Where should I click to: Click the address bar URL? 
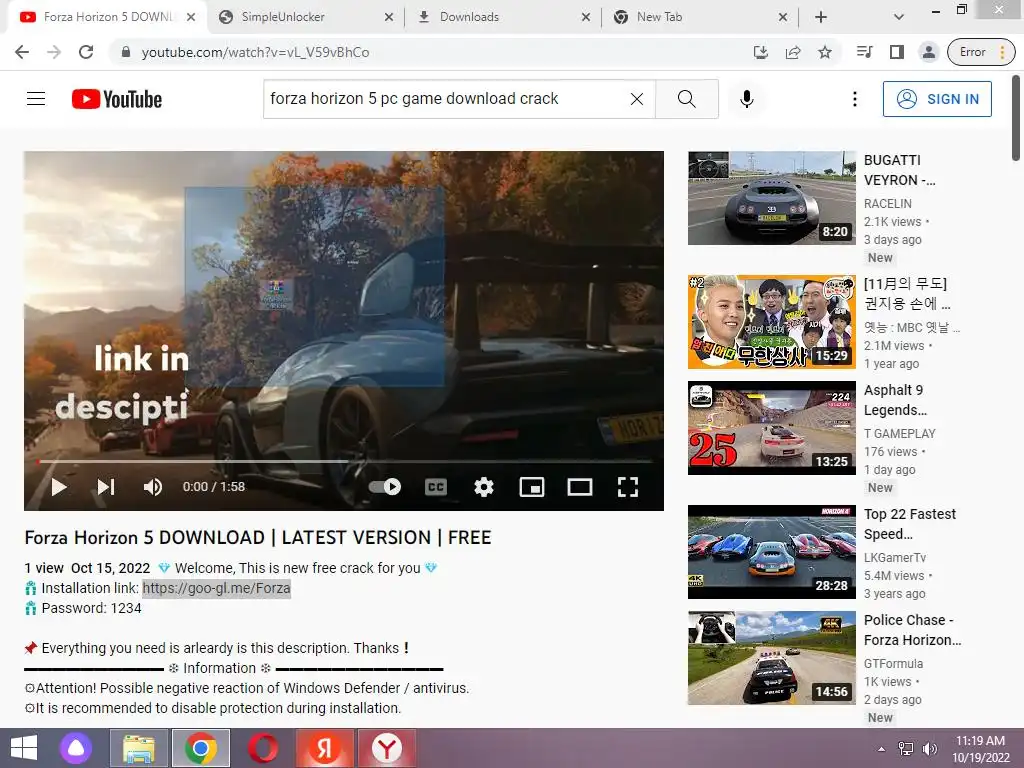click(x=255, y=52)
